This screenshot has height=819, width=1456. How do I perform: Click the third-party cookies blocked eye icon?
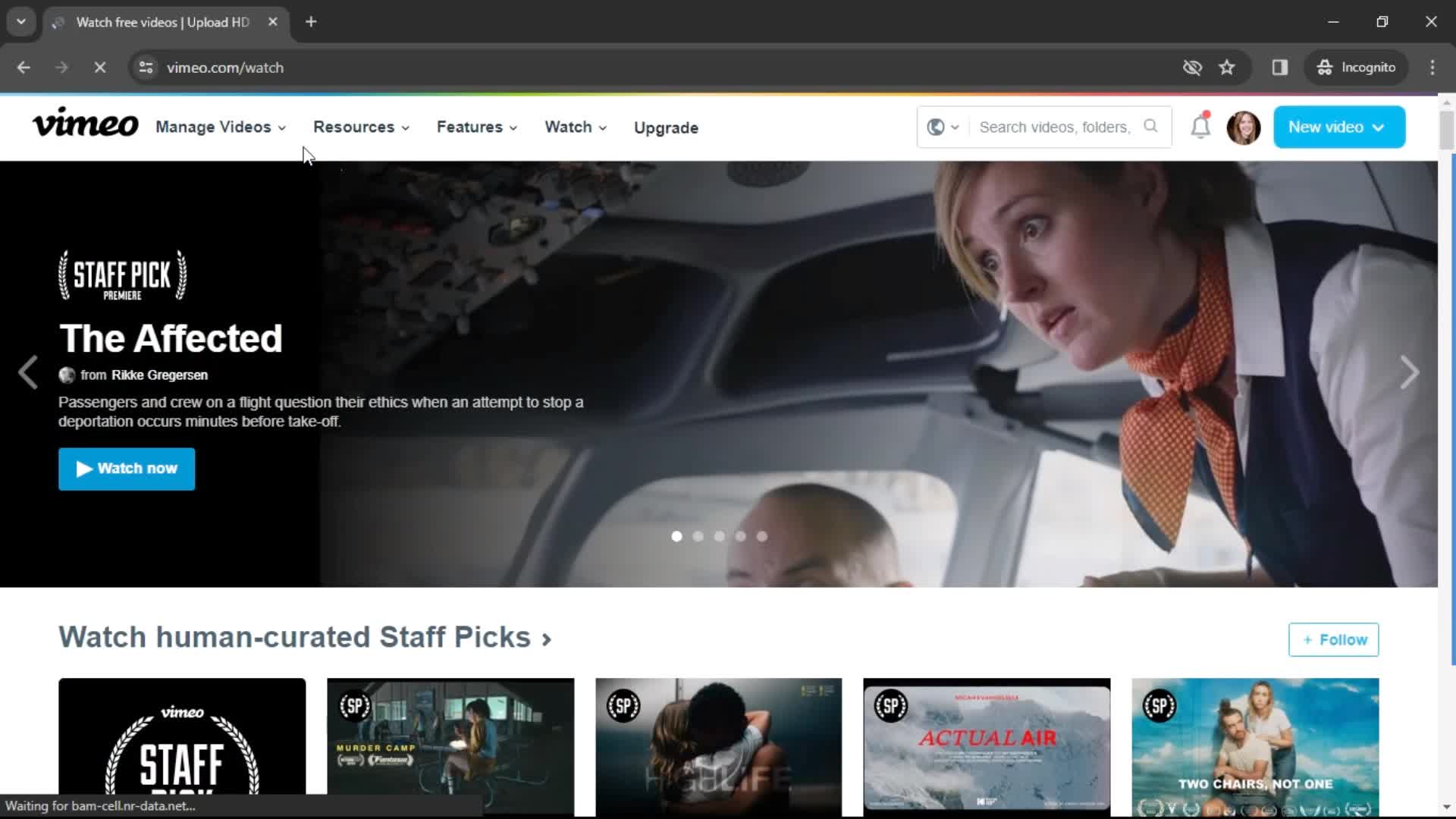click(x=1192, y=67)
